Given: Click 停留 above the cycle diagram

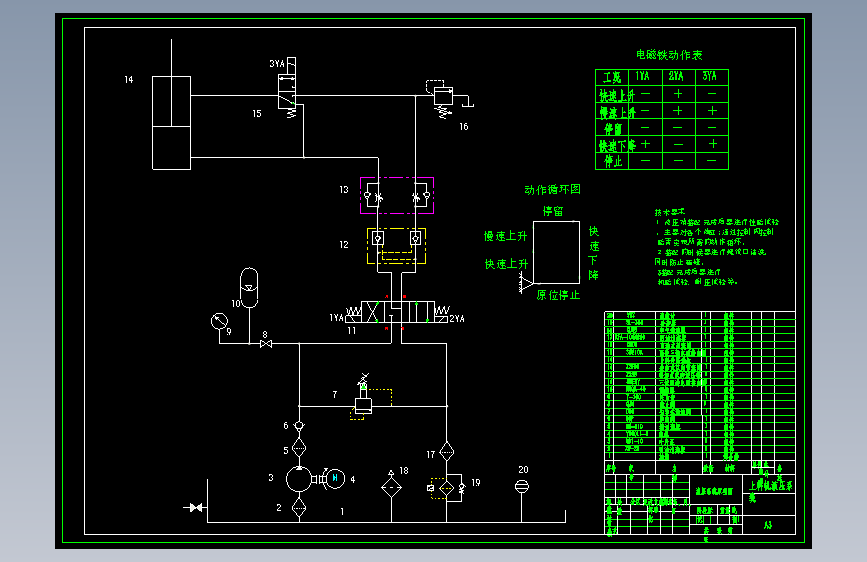Looking at the screenshot, I should click(553, 211).
